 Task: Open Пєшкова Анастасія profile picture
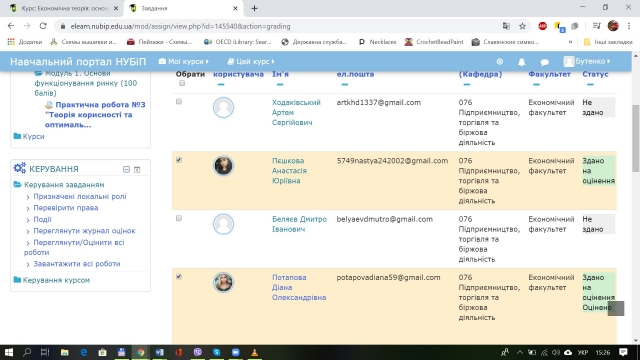[223, 166]
